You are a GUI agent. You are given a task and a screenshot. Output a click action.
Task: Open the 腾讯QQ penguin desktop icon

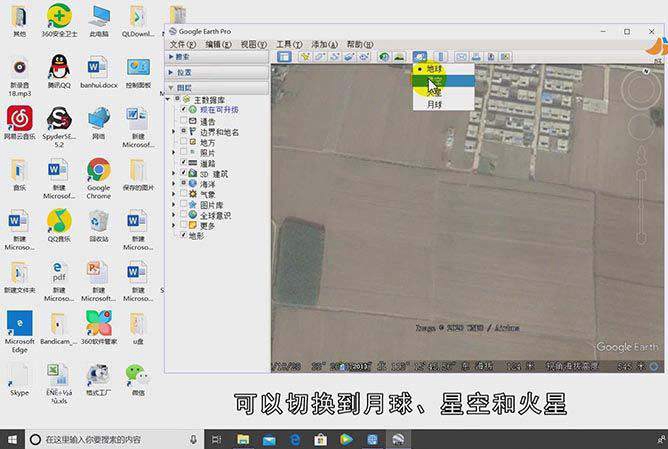pos(59,70)
